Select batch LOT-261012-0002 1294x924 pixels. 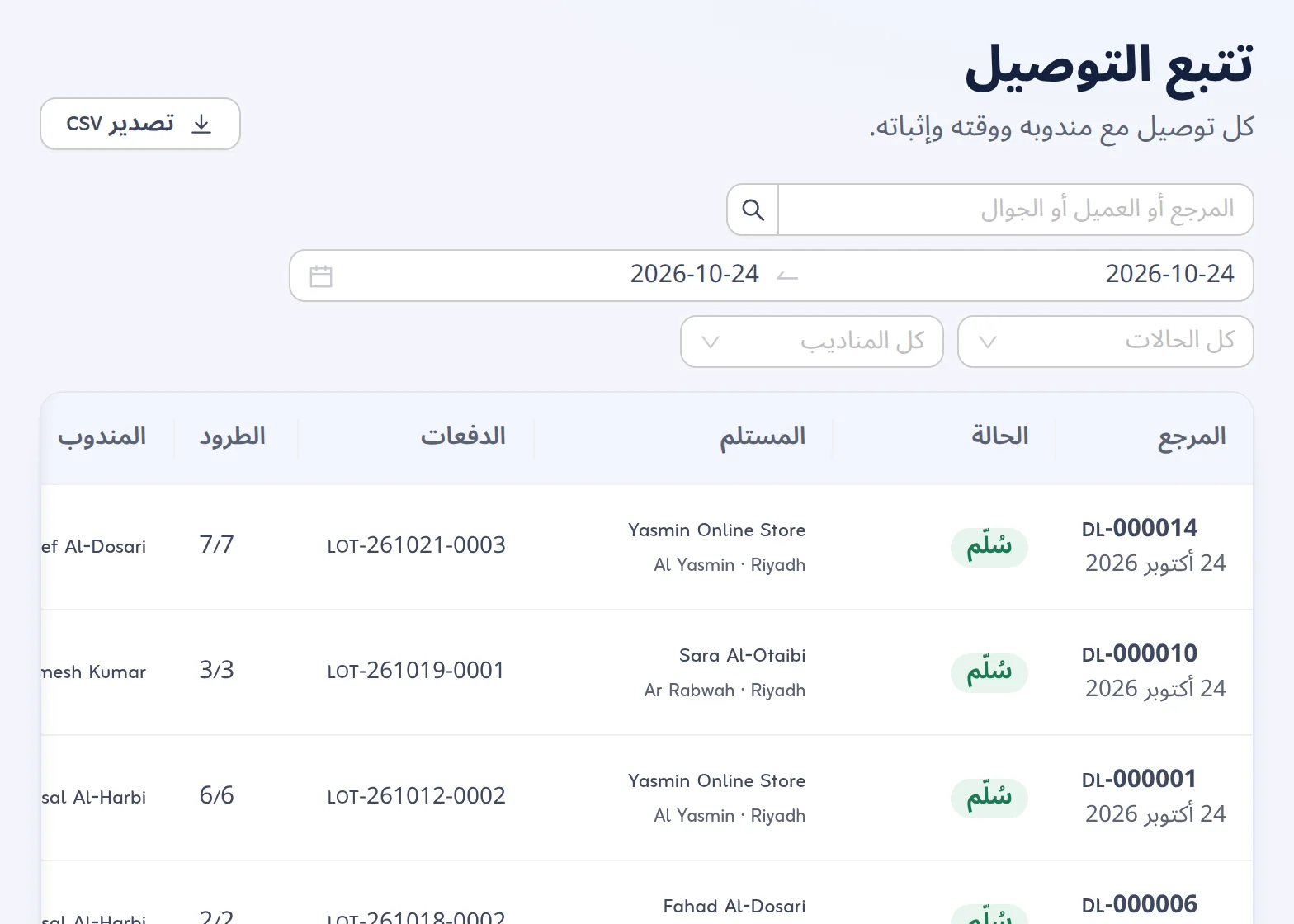click(417, 796)
